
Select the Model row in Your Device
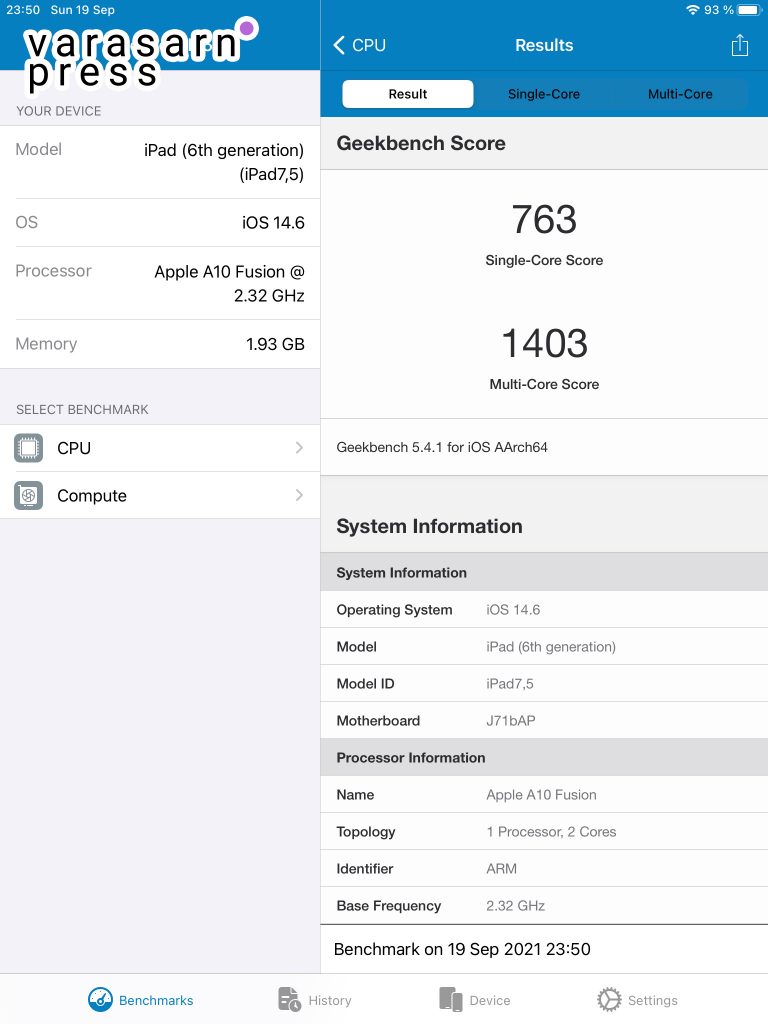pos(160,162)
